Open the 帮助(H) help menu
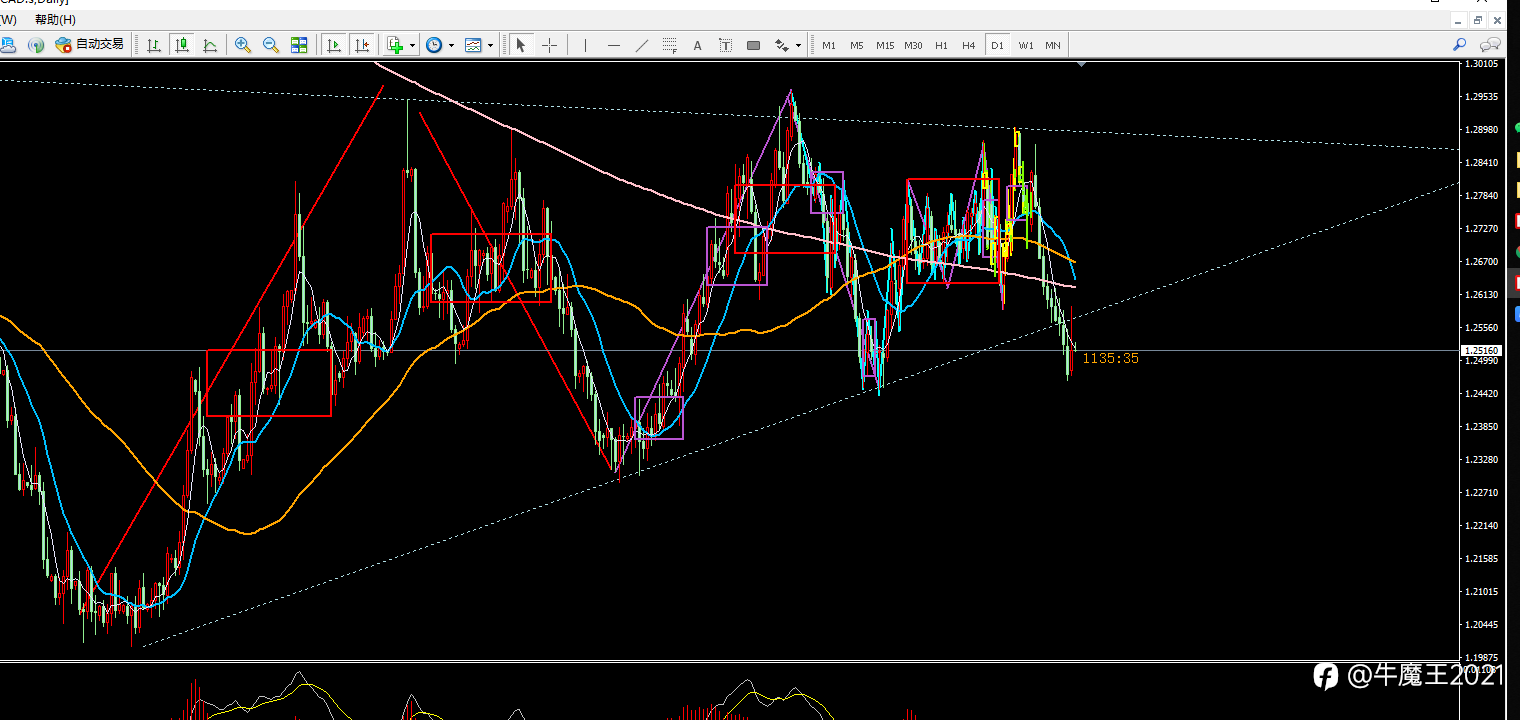This screenshot has width=1520, height=720. click(x=55, y=20)
